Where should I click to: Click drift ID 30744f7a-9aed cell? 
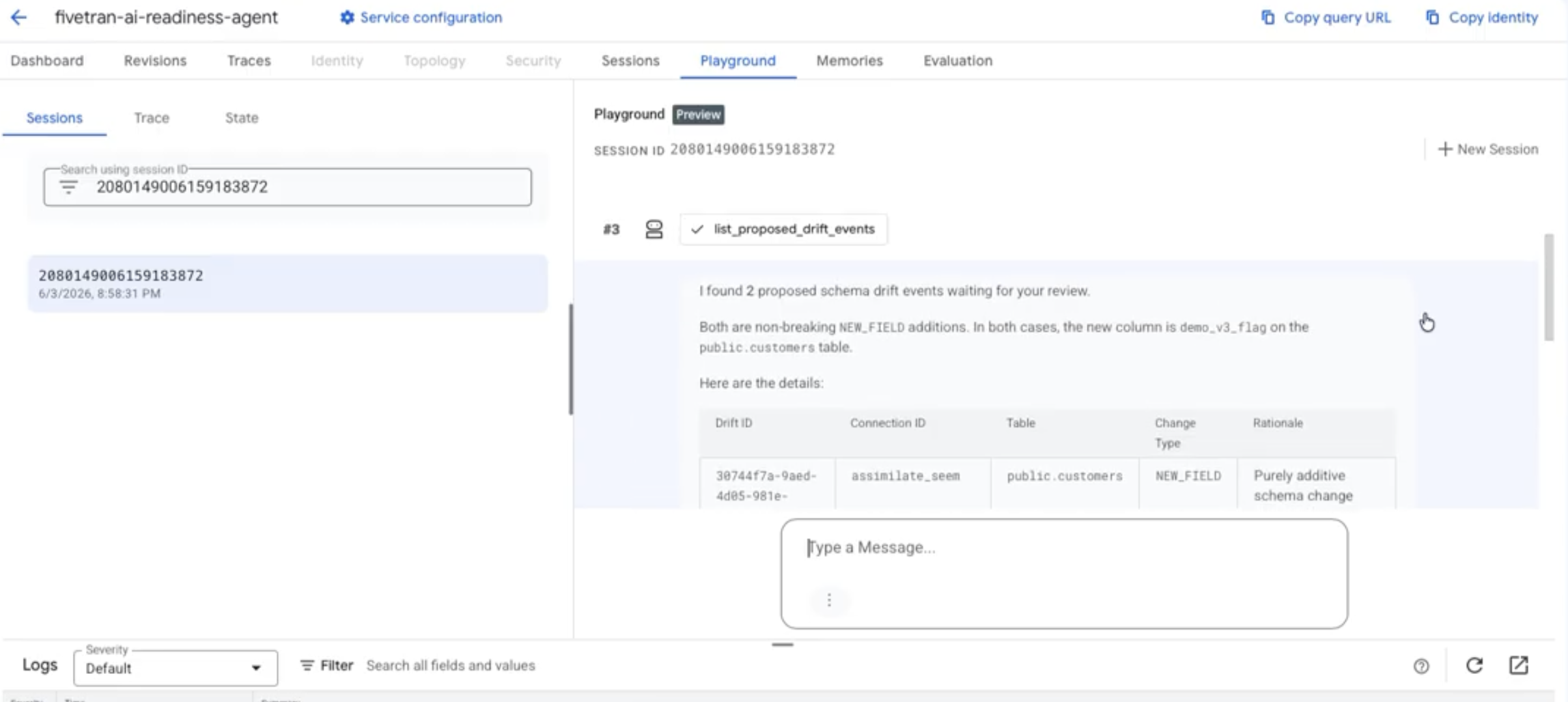(x=766, y=486)
